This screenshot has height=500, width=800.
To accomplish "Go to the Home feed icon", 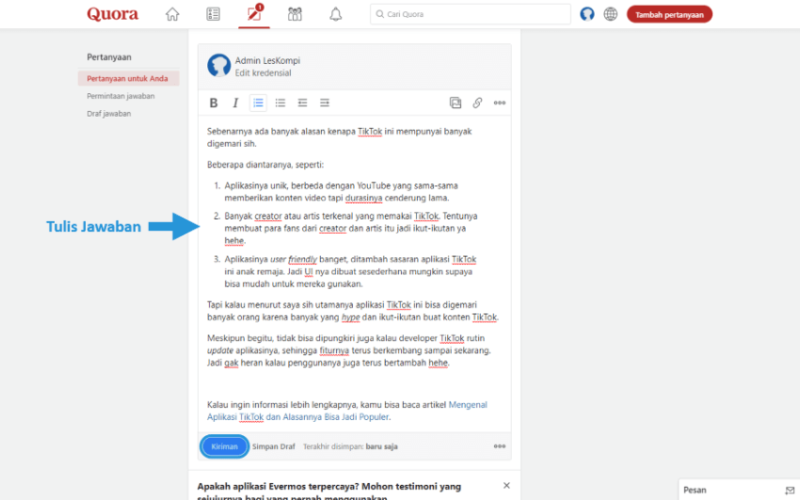I will [x=172, y=14].
